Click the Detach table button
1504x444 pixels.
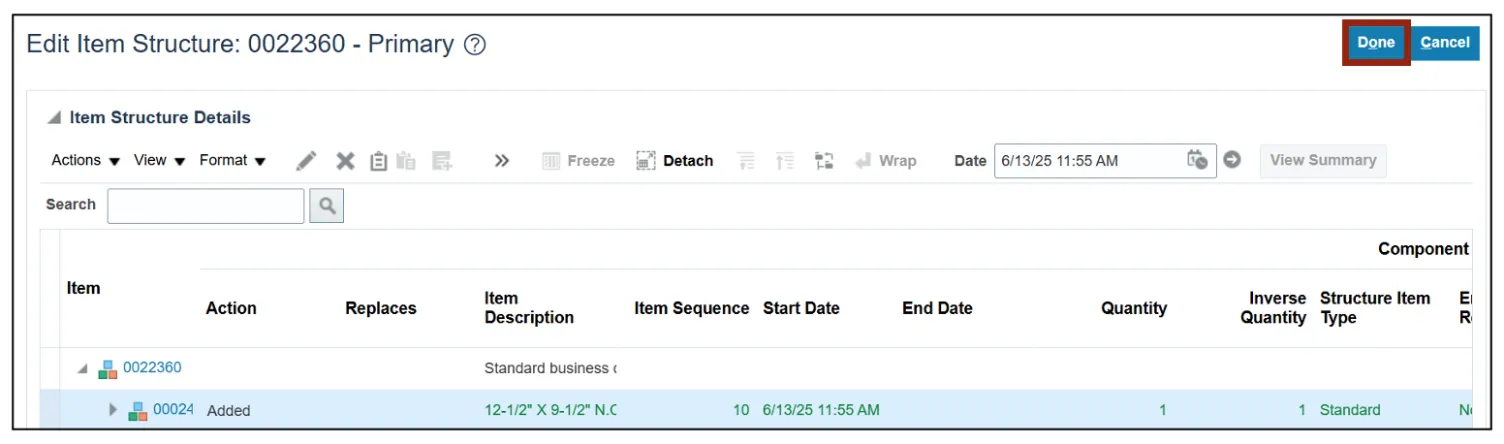click(x=675, y=161)
